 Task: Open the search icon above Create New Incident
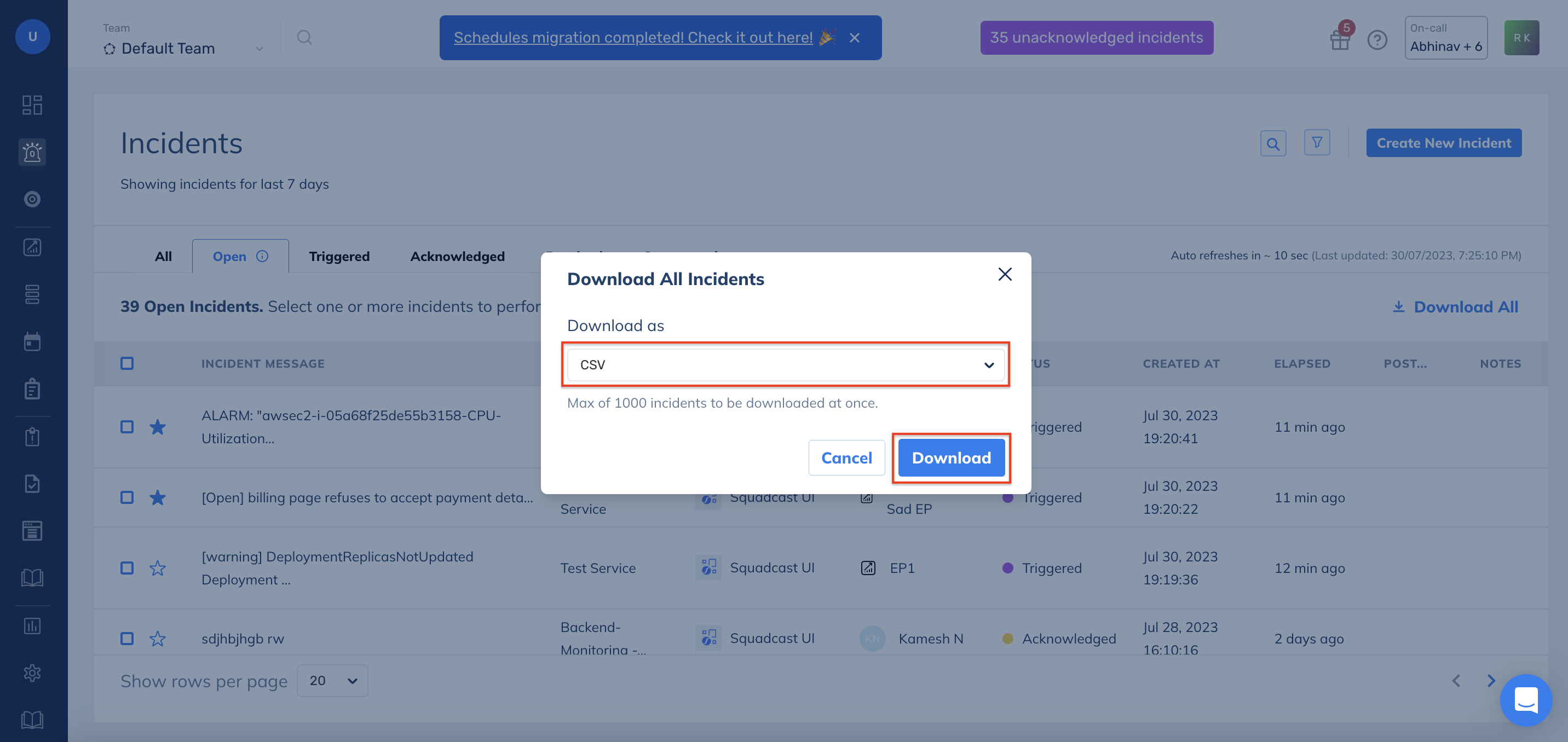pos(1273,143)
